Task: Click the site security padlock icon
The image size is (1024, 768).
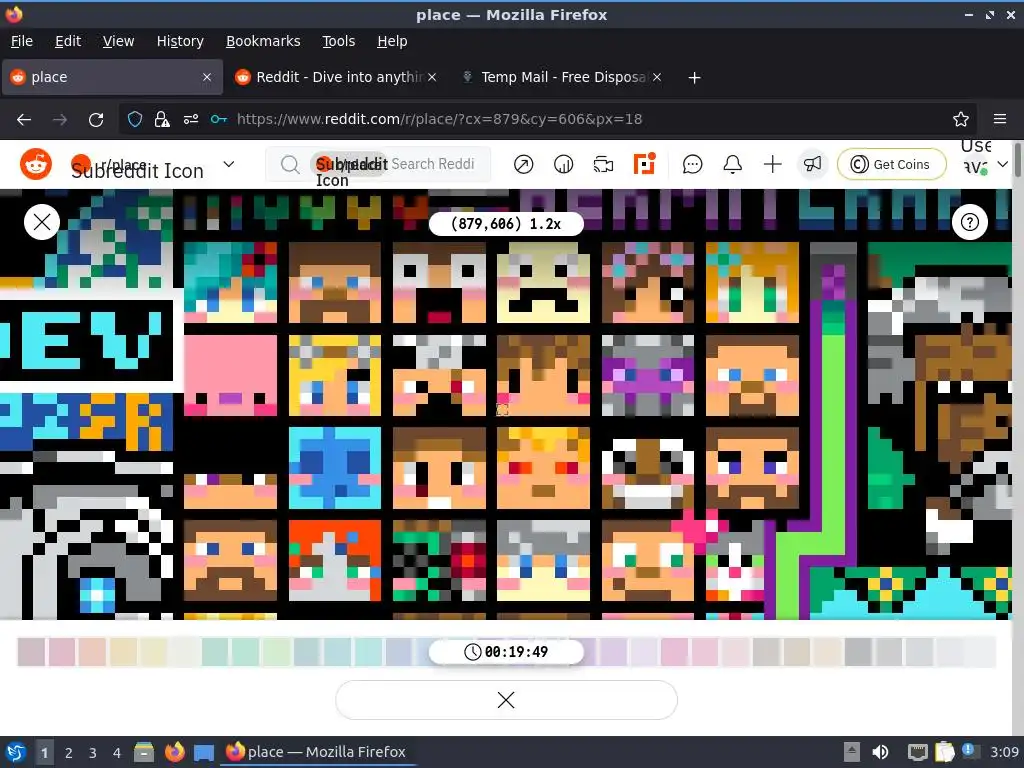Action: (x=161, y=119)
